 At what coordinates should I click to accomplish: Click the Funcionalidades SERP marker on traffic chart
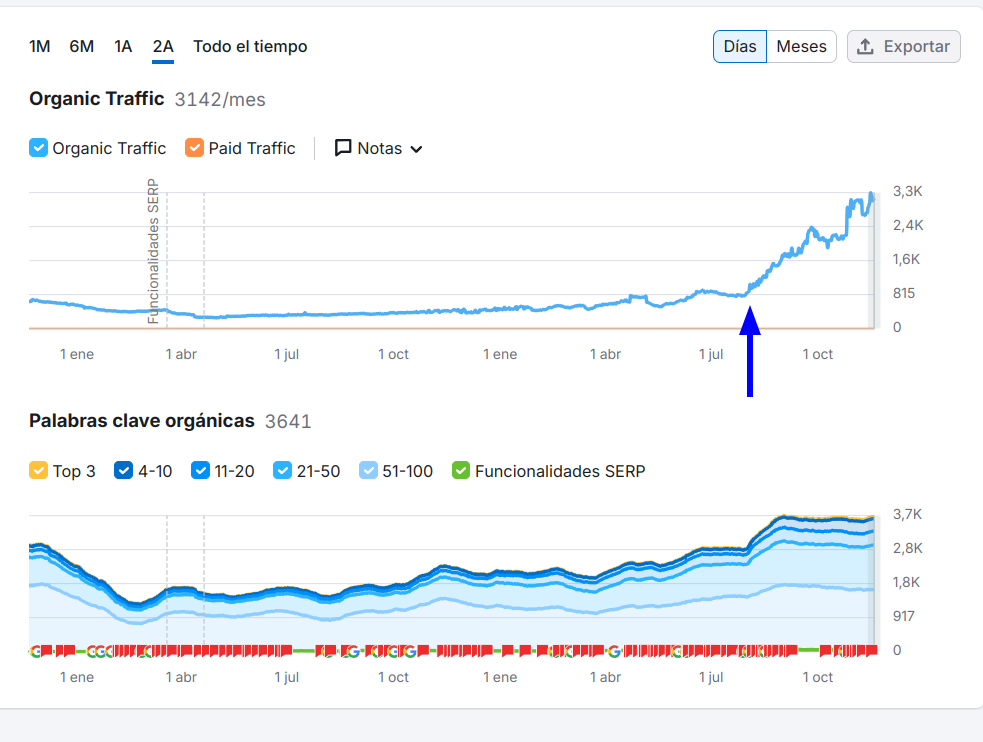point(153,252)
